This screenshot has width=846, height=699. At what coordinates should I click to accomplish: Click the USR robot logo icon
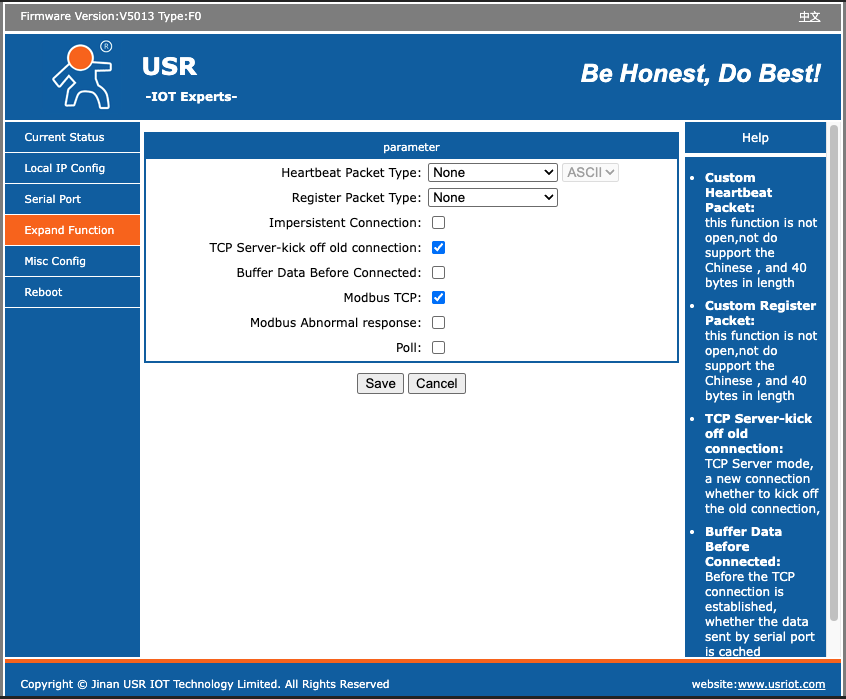pyautogui.click(x=83, y=76)
